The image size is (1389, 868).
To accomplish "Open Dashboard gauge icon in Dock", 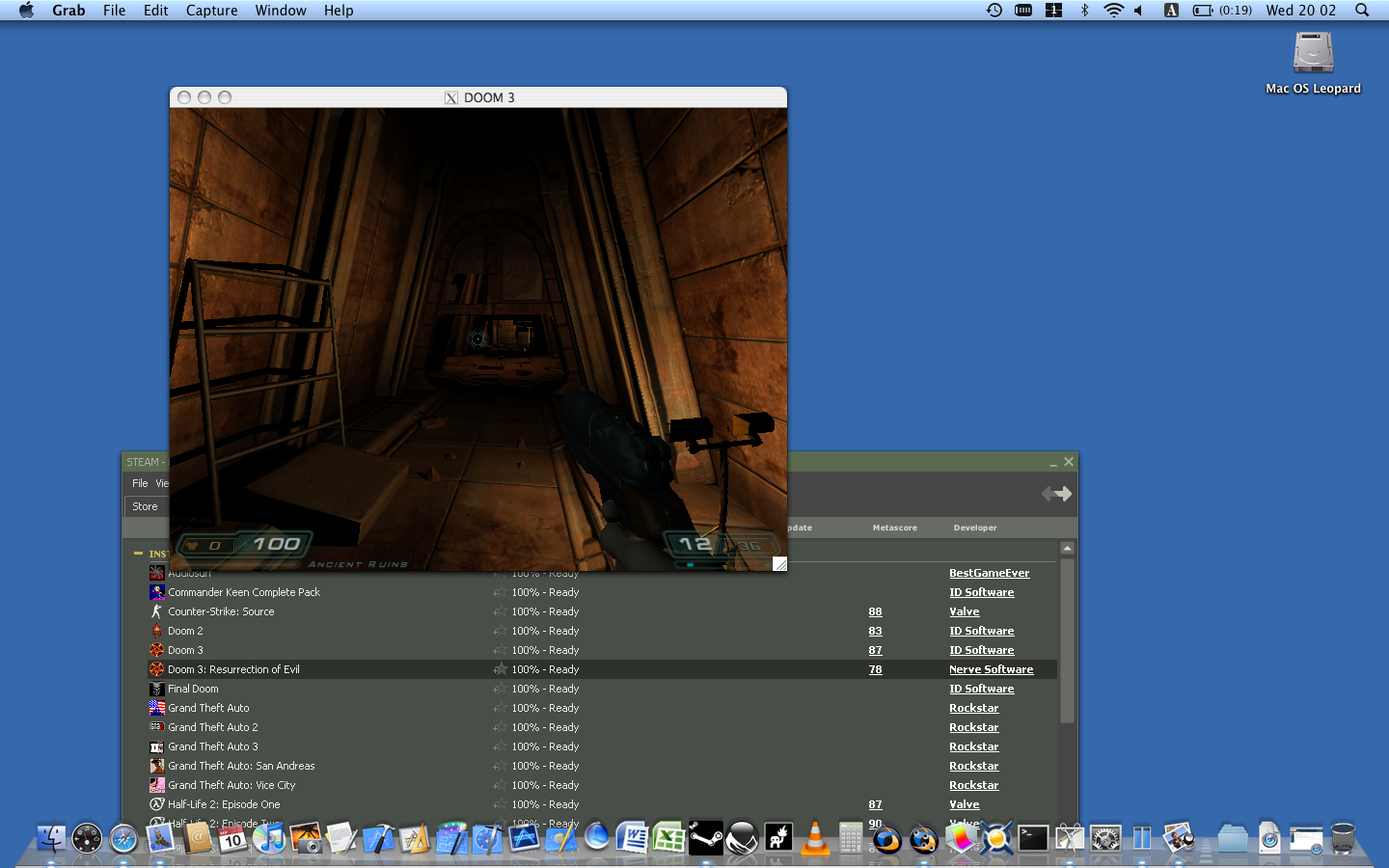I will [87, 837].
